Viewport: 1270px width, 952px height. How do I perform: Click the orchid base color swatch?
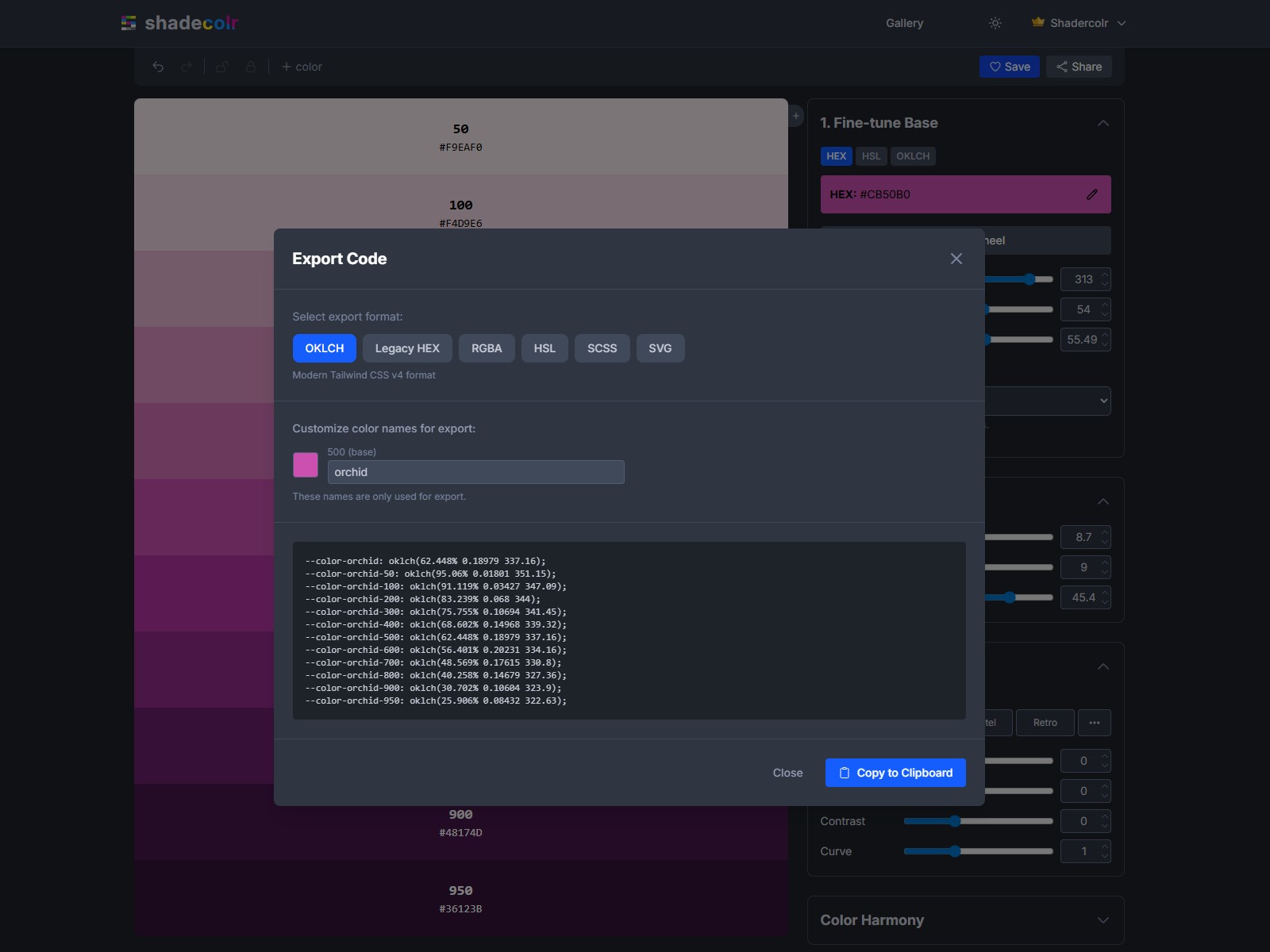(306, 464)
